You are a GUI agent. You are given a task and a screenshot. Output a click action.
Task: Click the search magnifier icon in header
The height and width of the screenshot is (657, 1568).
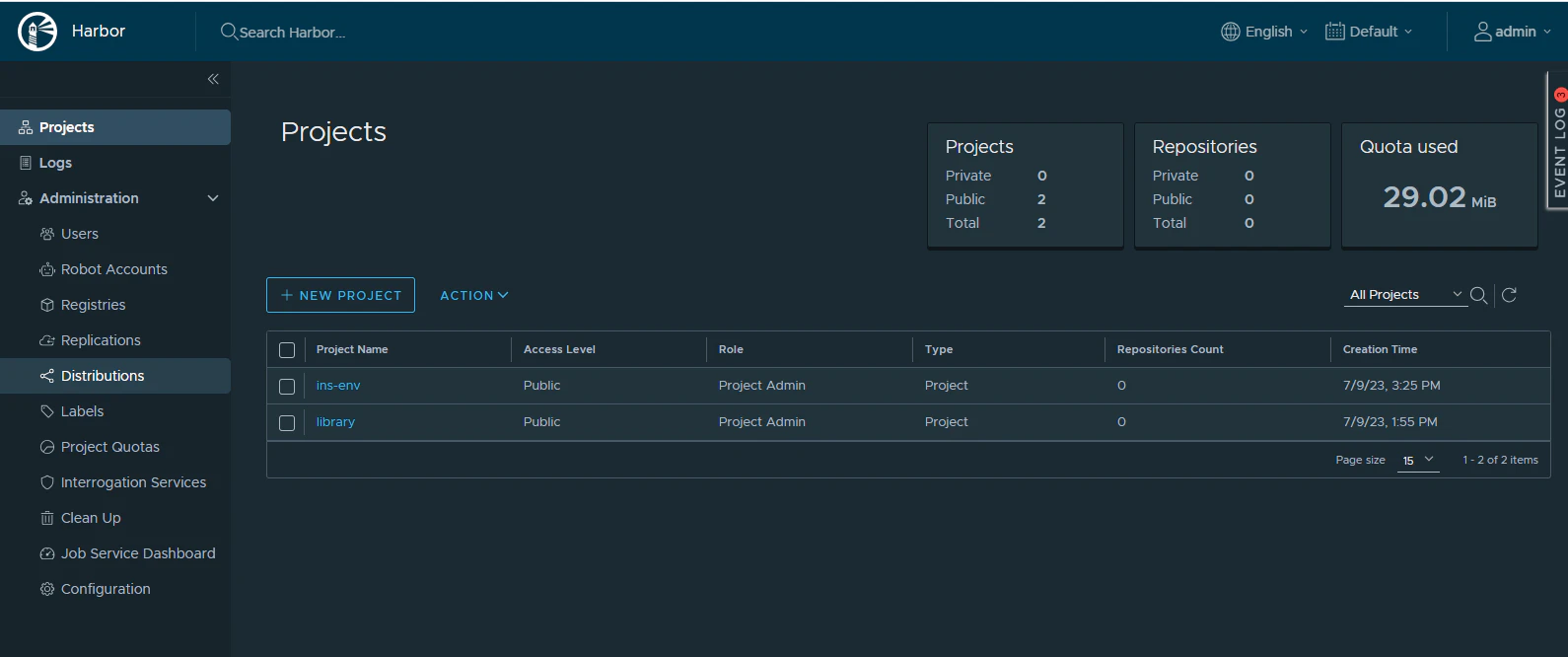[229, 32]
